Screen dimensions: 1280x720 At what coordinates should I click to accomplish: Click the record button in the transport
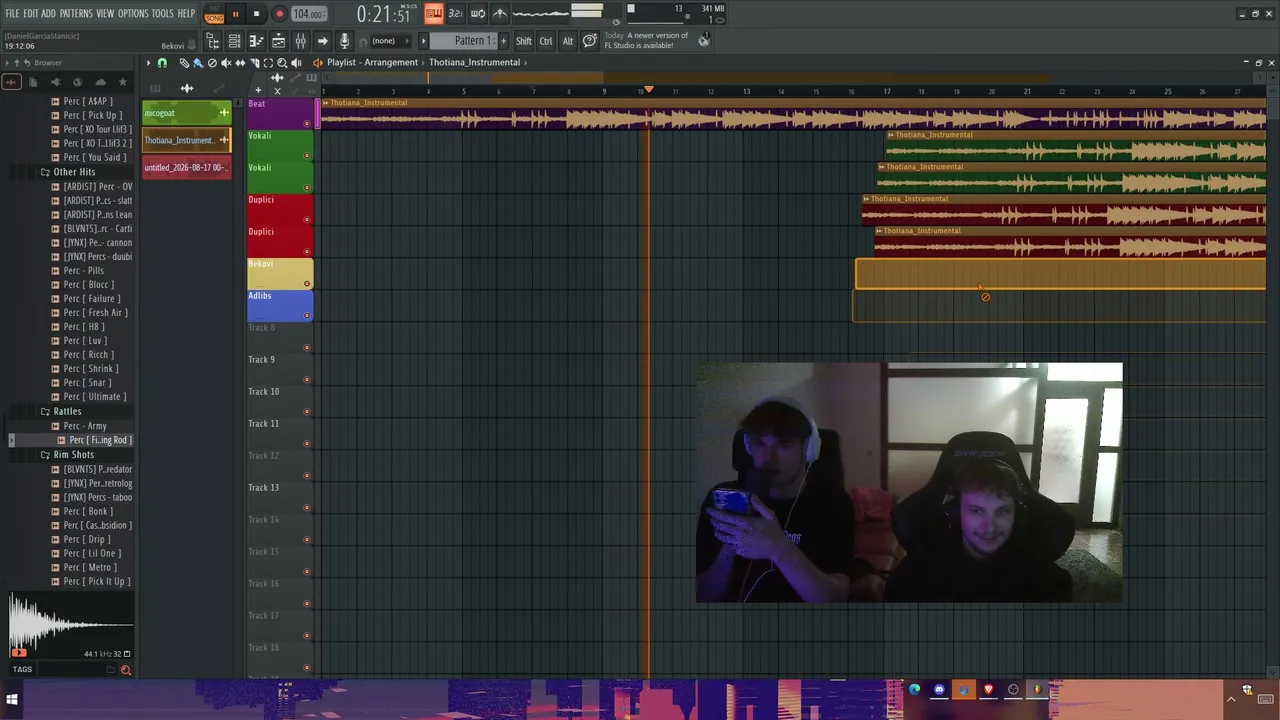pyautogui.click(x=279, y=14)
